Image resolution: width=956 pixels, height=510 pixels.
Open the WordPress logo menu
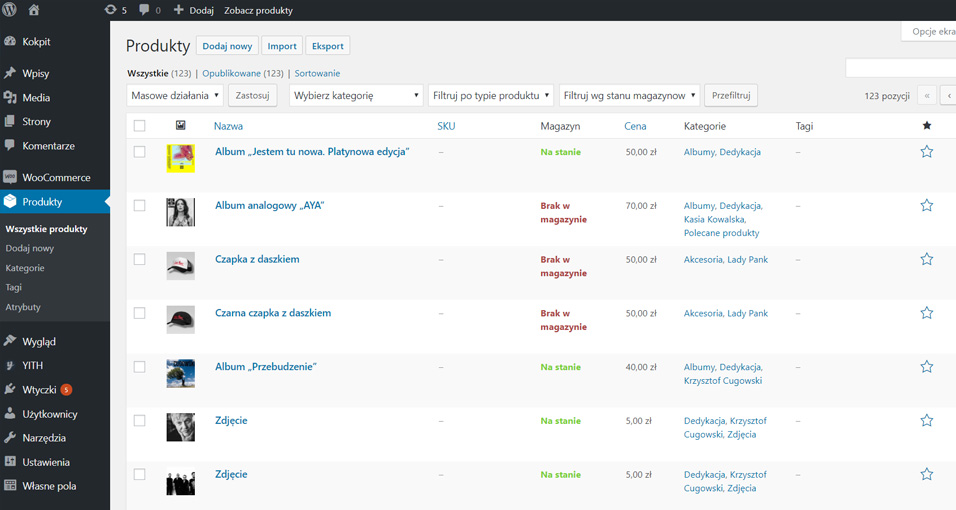10,10
